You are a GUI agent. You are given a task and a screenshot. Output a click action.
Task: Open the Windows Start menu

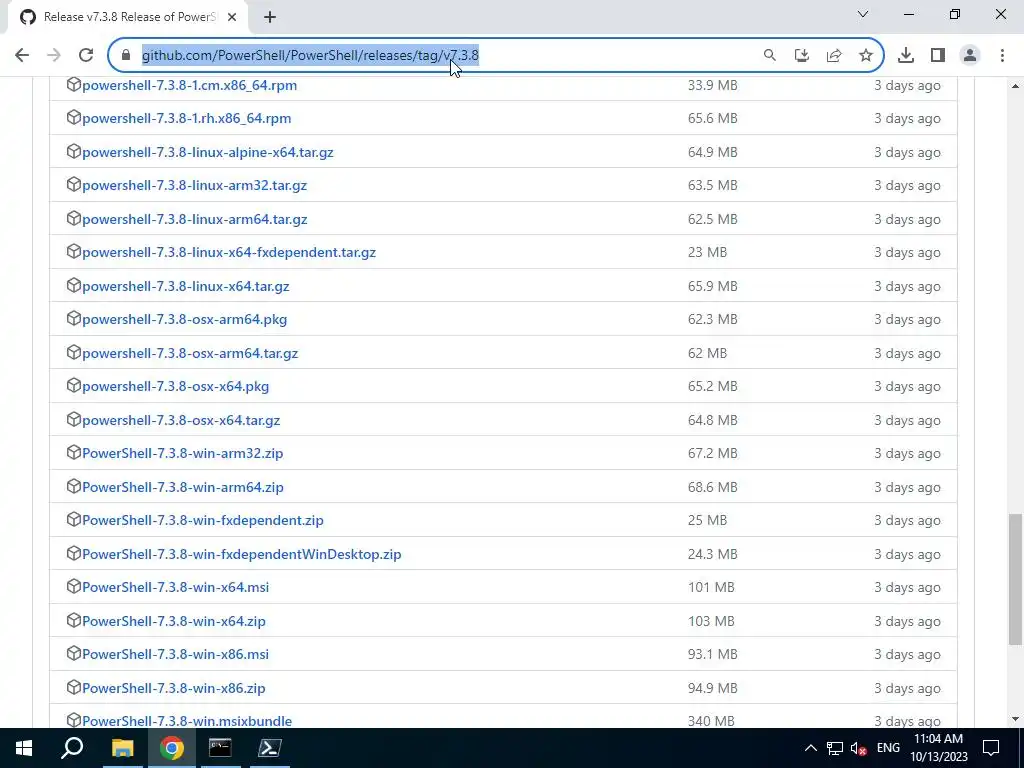coord(24,748)
